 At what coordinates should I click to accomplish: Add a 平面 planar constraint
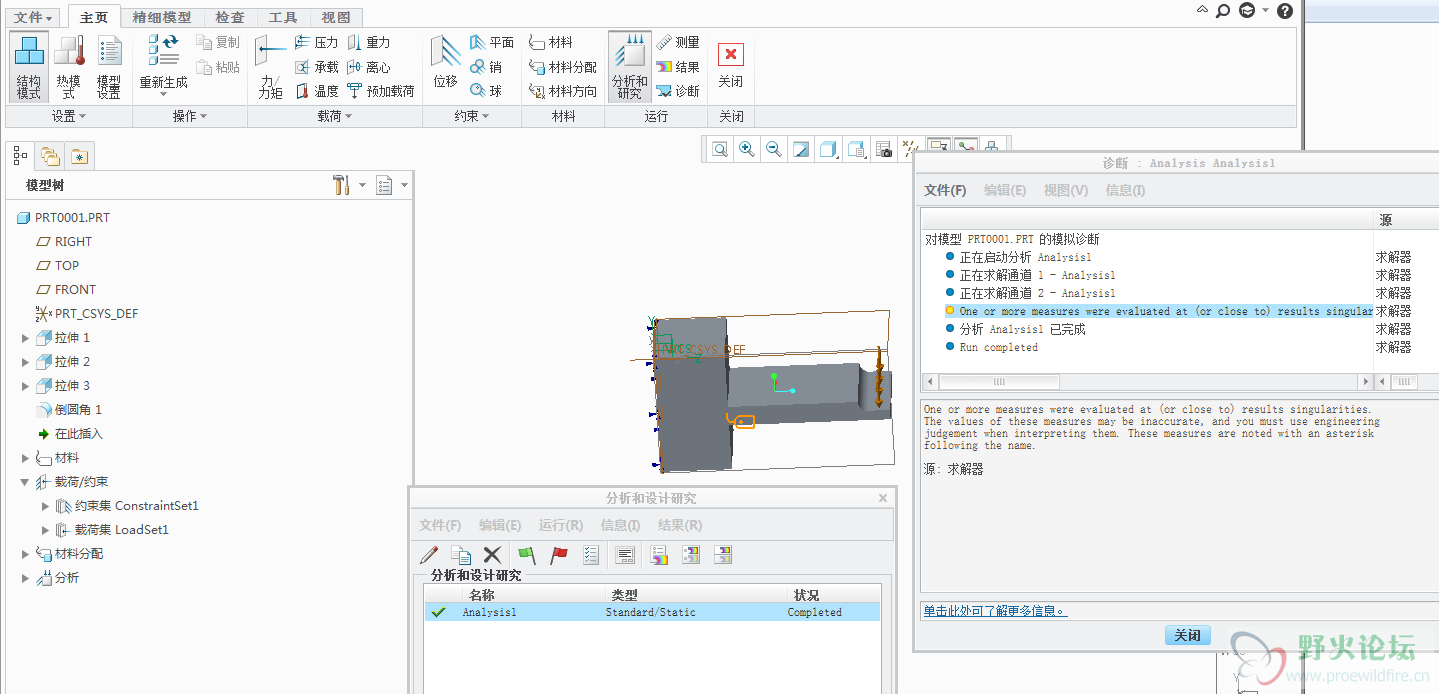point(492,43)
